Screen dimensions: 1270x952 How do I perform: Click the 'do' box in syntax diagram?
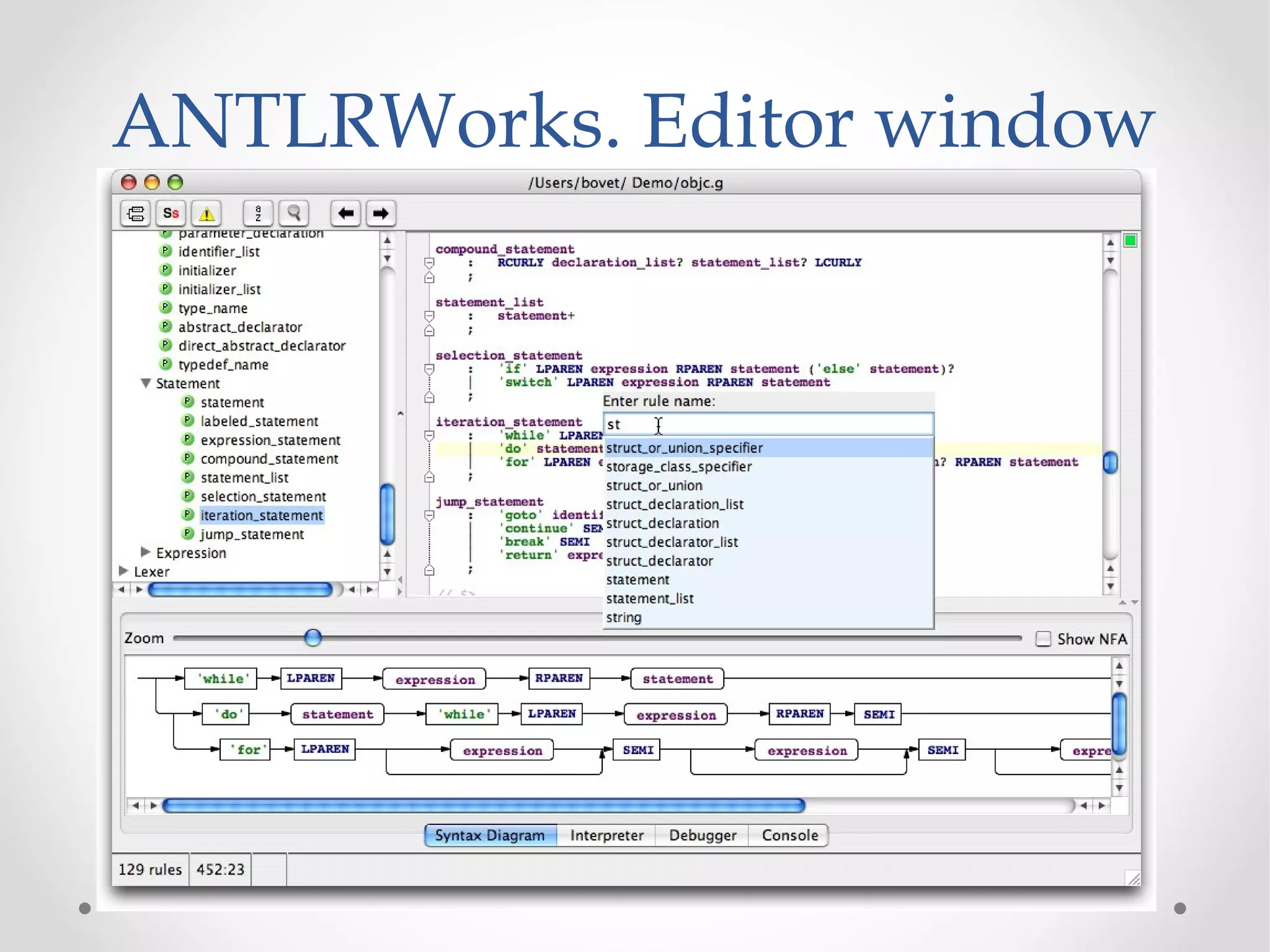pyautogui.click(x=227, y=714)
